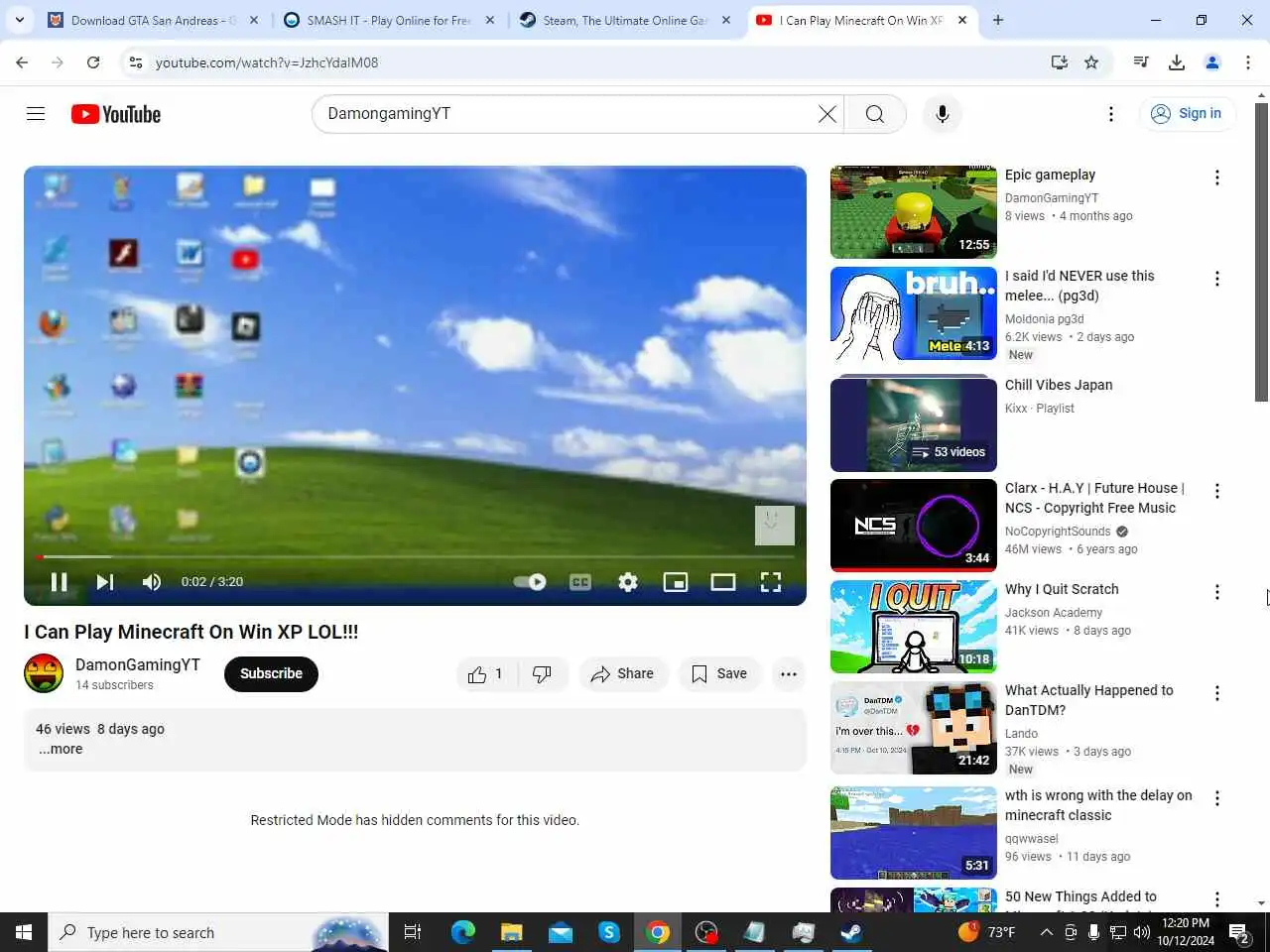Open options for What Actually Happened to DanTDM
This screenshot has width=1270, height=952.
point(1217,693)
